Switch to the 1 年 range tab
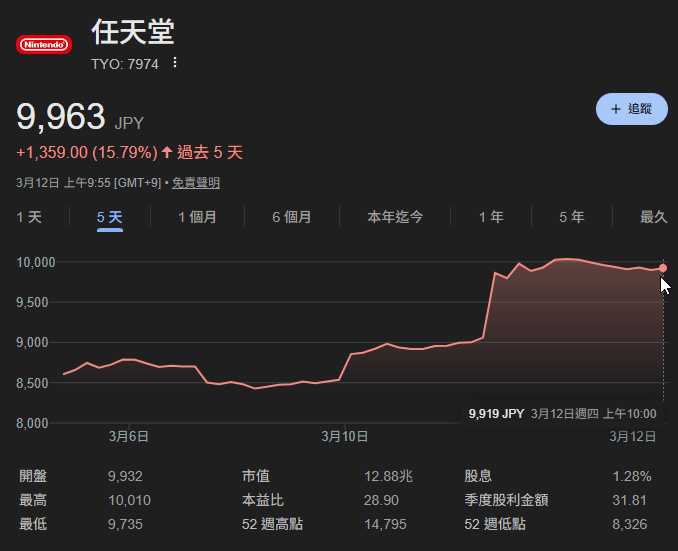This screenshot has height=551, width=678. 491,217
